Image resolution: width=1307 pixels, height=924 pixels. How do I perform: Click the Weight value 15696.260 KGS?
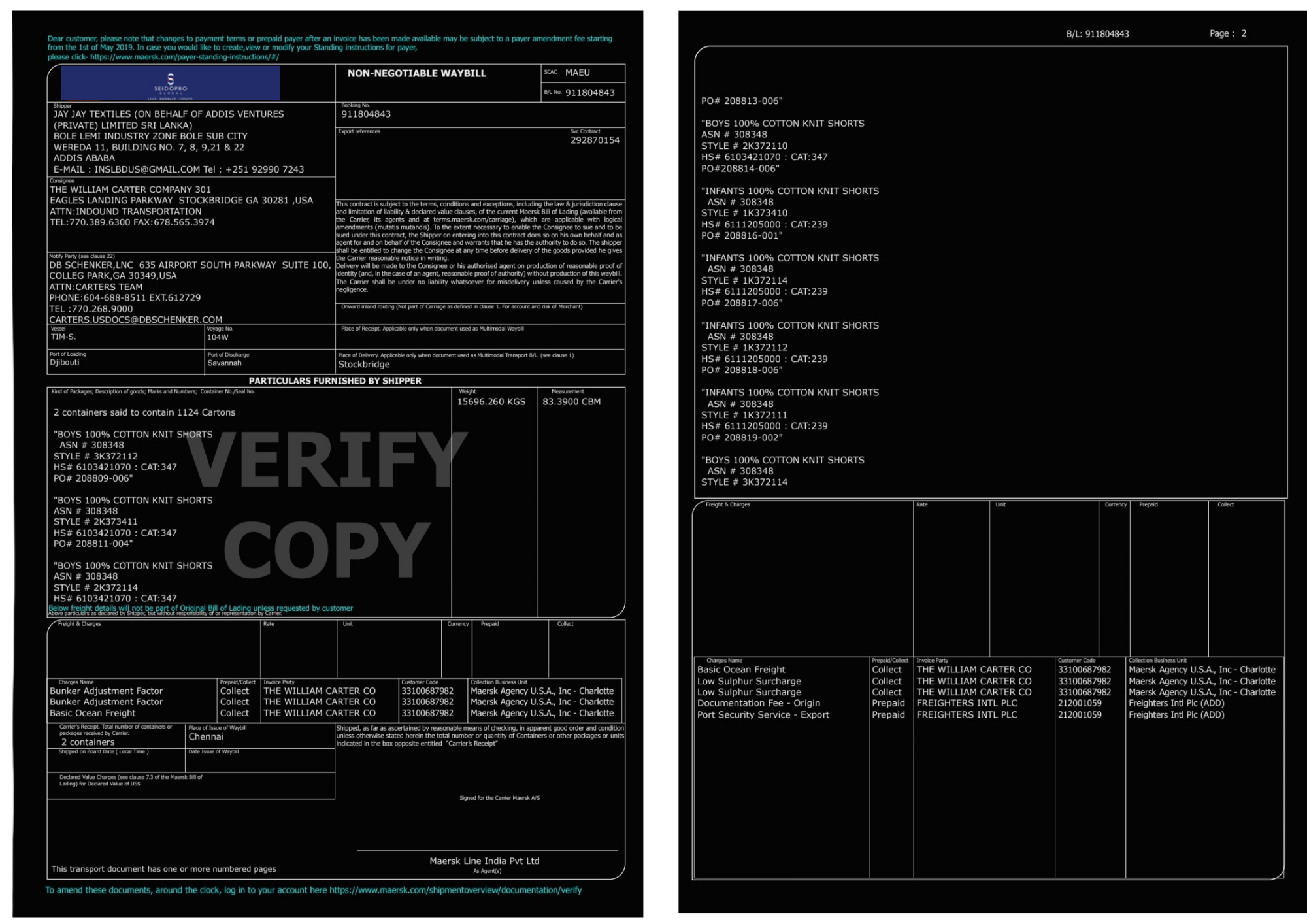491,402
